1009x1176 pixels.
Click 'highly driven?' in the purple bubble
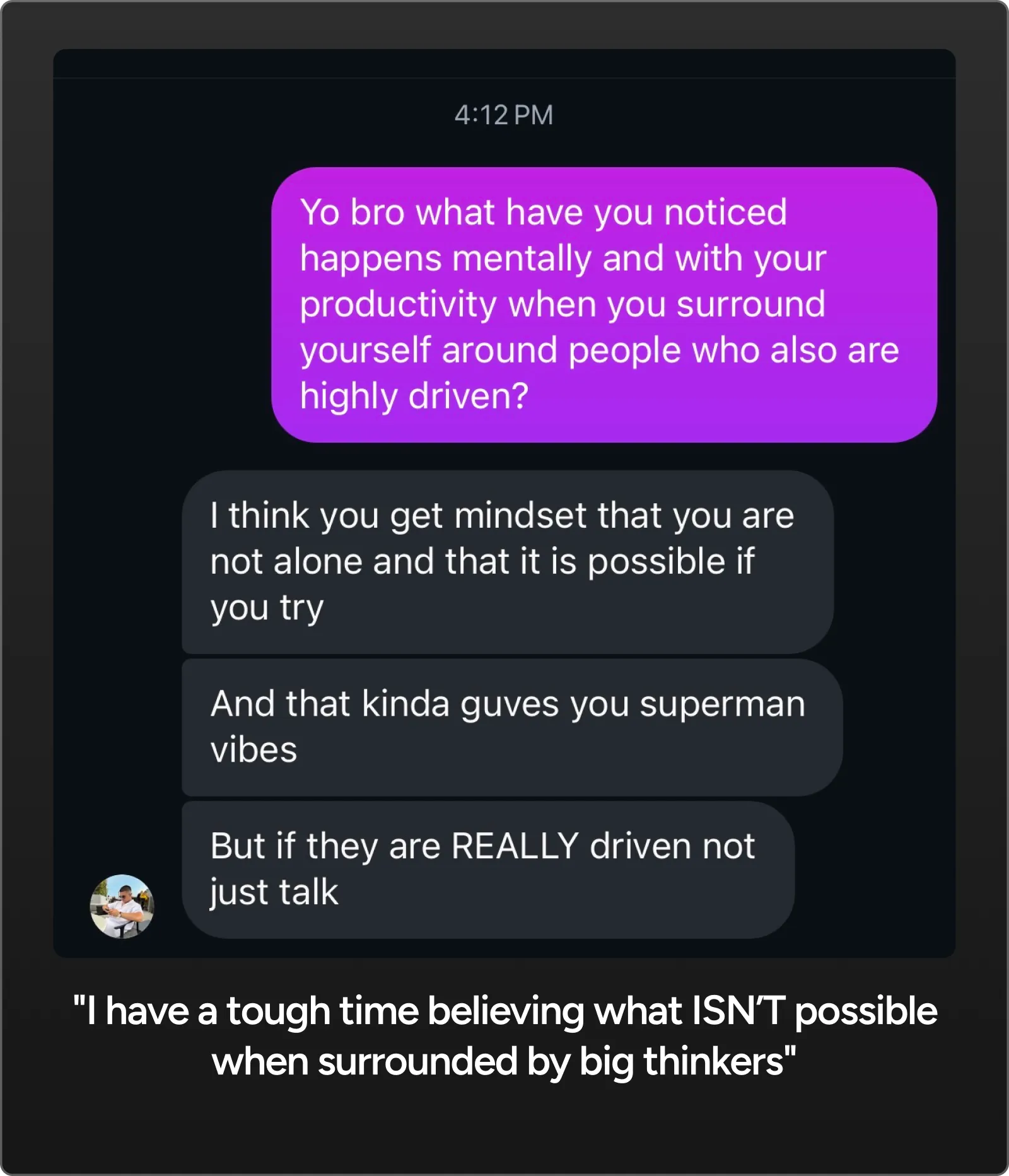click(414, 396)
